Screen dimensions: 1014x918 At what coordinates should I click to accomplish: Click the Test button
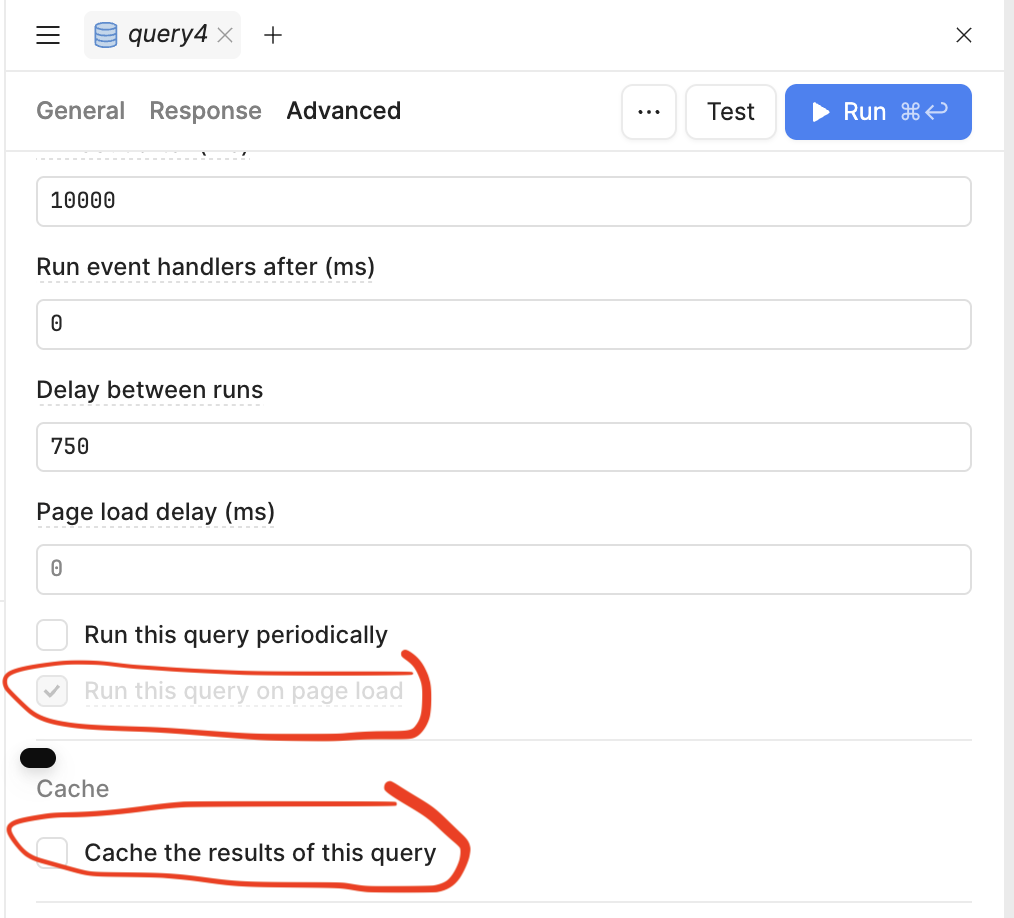(x=730, y=112)
